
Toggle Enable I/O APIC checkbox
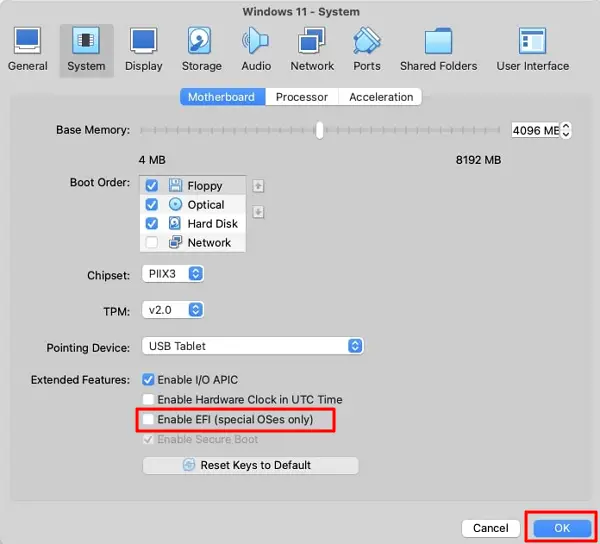[x=148, y=379]
